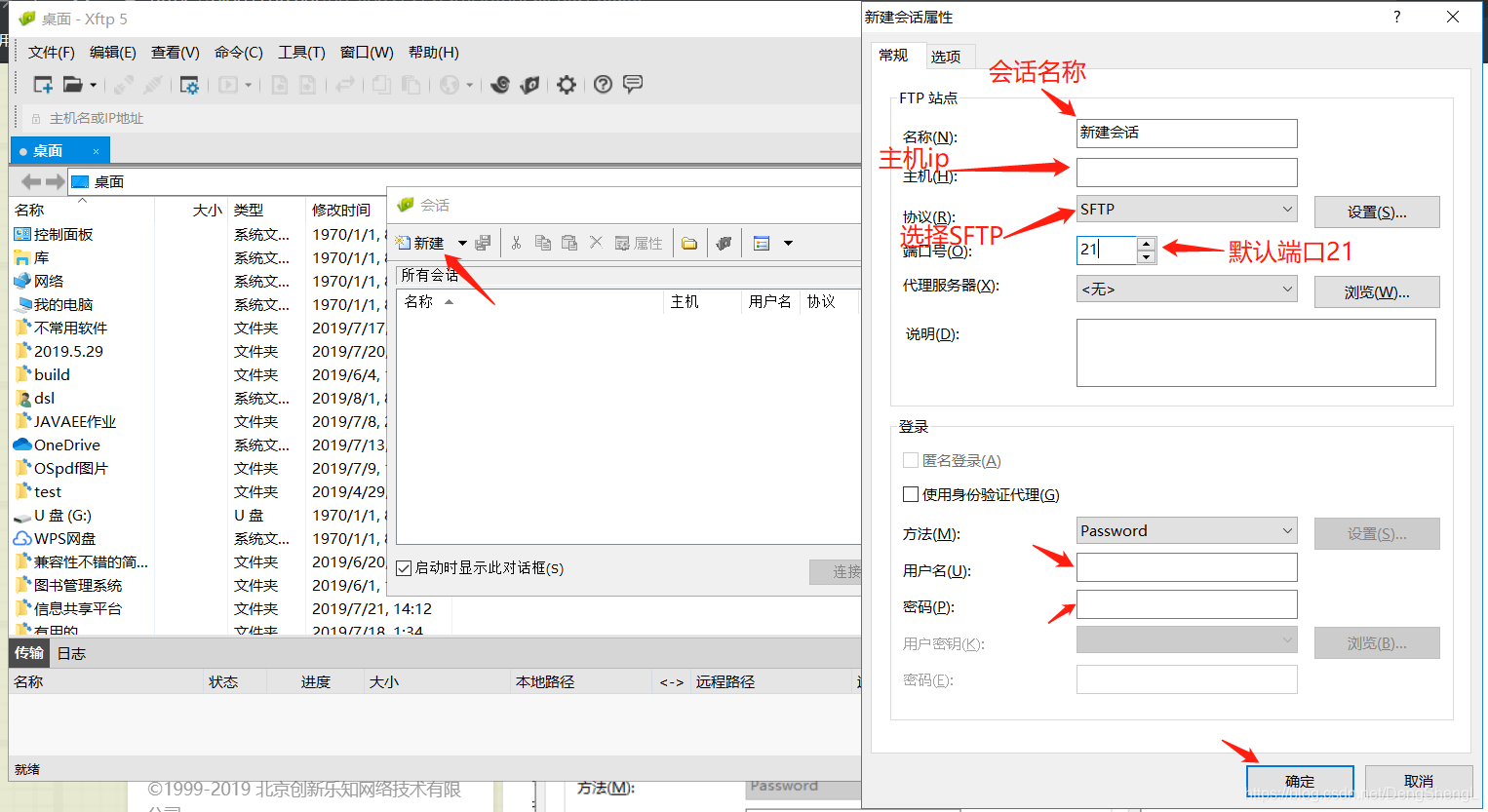Click the paste icon in Sessions dialog toolbar
The width and height of the screenshot is (1488, 812).
click(x=569, y=243)
